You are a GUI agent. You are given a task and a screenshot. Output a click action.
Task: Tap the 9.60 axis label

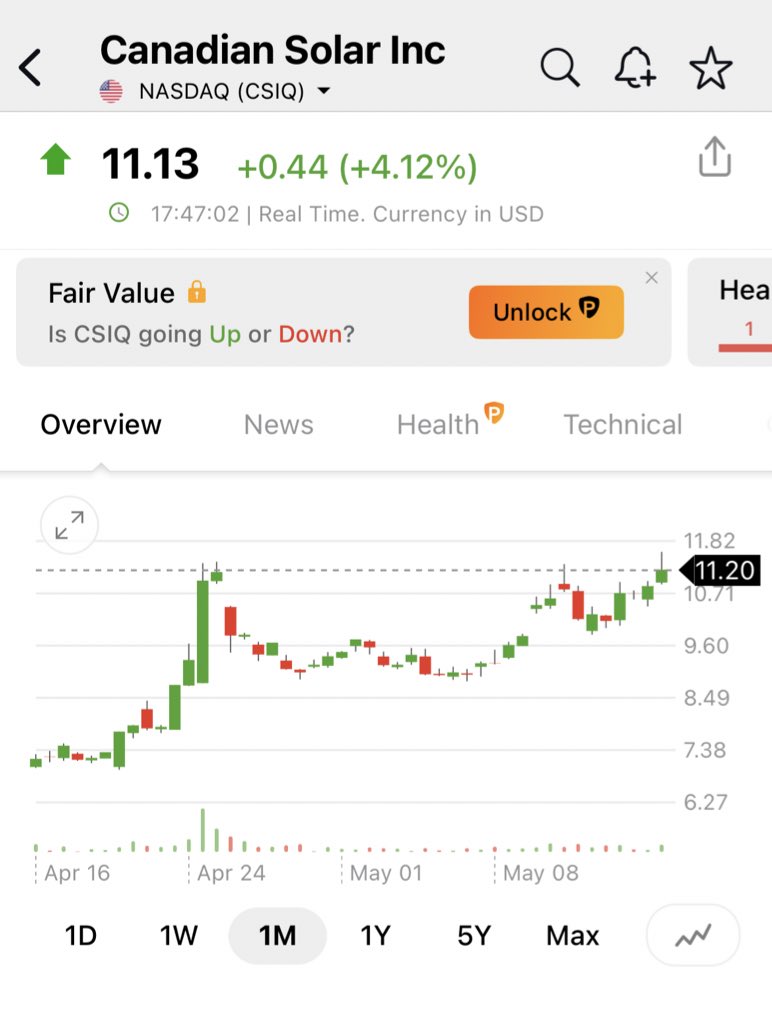pyautogui.click(x=706, y=645)
